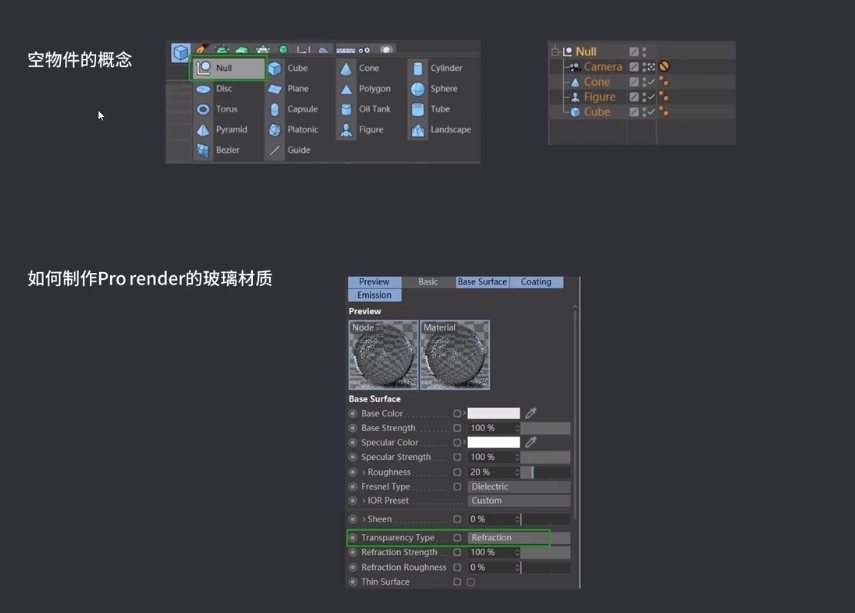
Task: Enable the Thin Surface checkbox
Action: tap(471, 582)
